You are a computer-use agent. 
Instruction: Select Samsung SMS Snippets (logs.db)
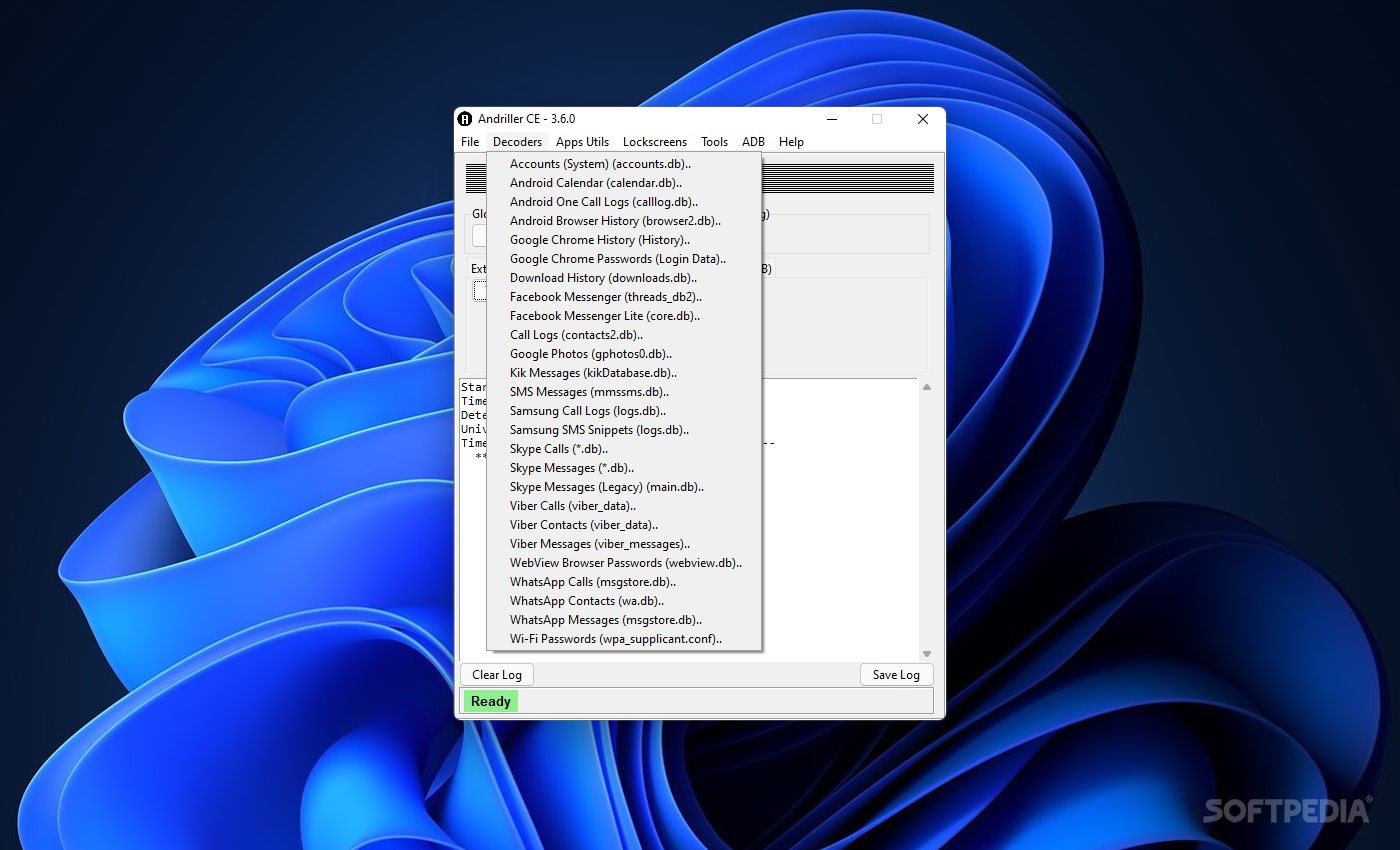[x=624, y=430]
